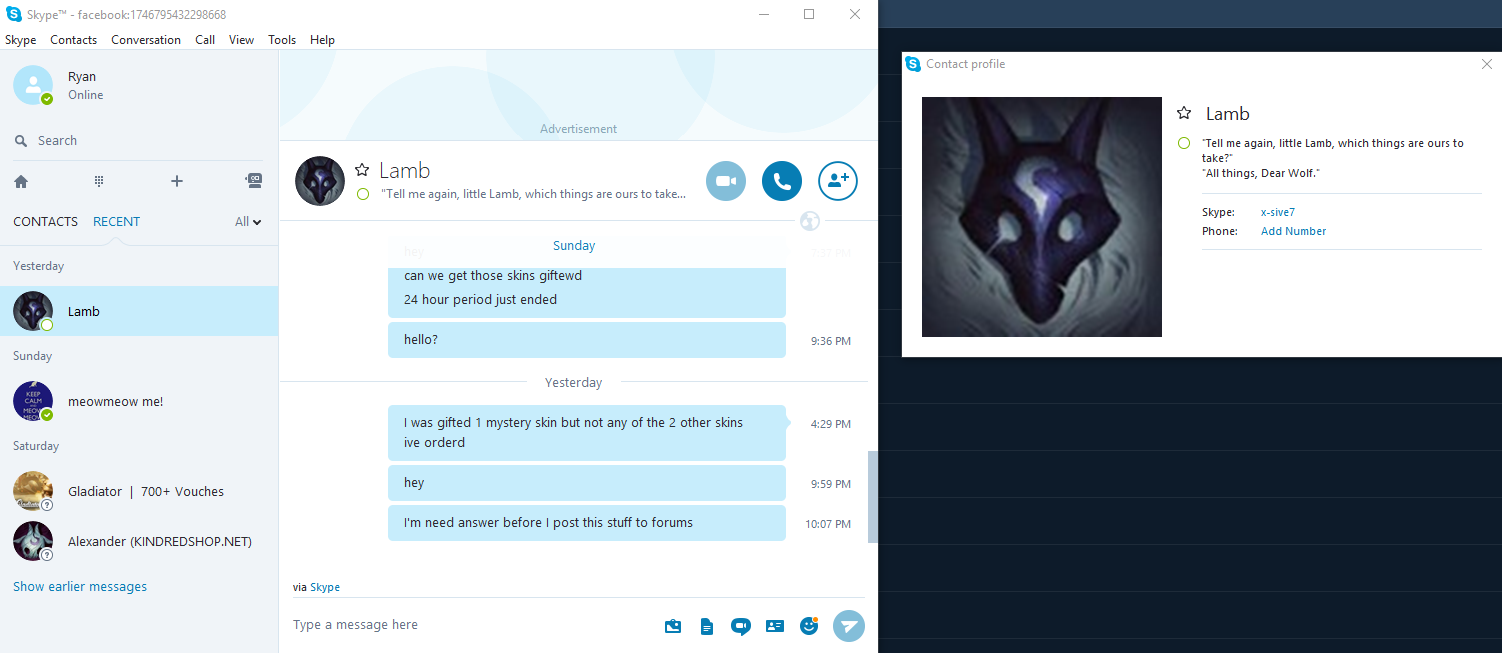Click the x-sive7 Skype name link
Viewport: 1502px width, 653px height.
pos(1278,212)
